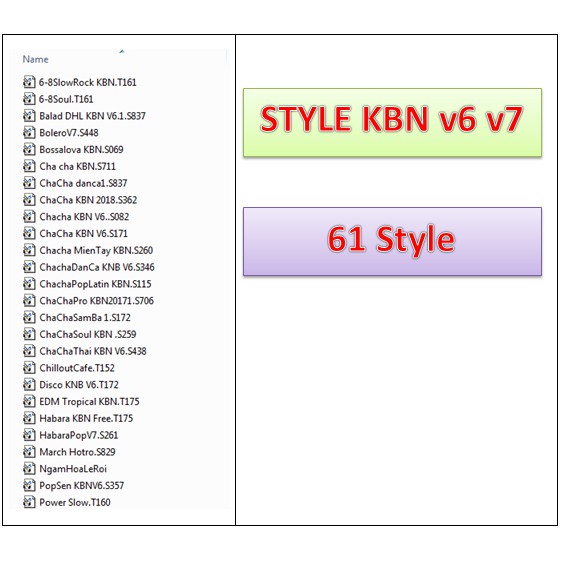Select file name Chacha KBN V6..S082
This screenshot has height=561, width=561.
pos(84,217)
